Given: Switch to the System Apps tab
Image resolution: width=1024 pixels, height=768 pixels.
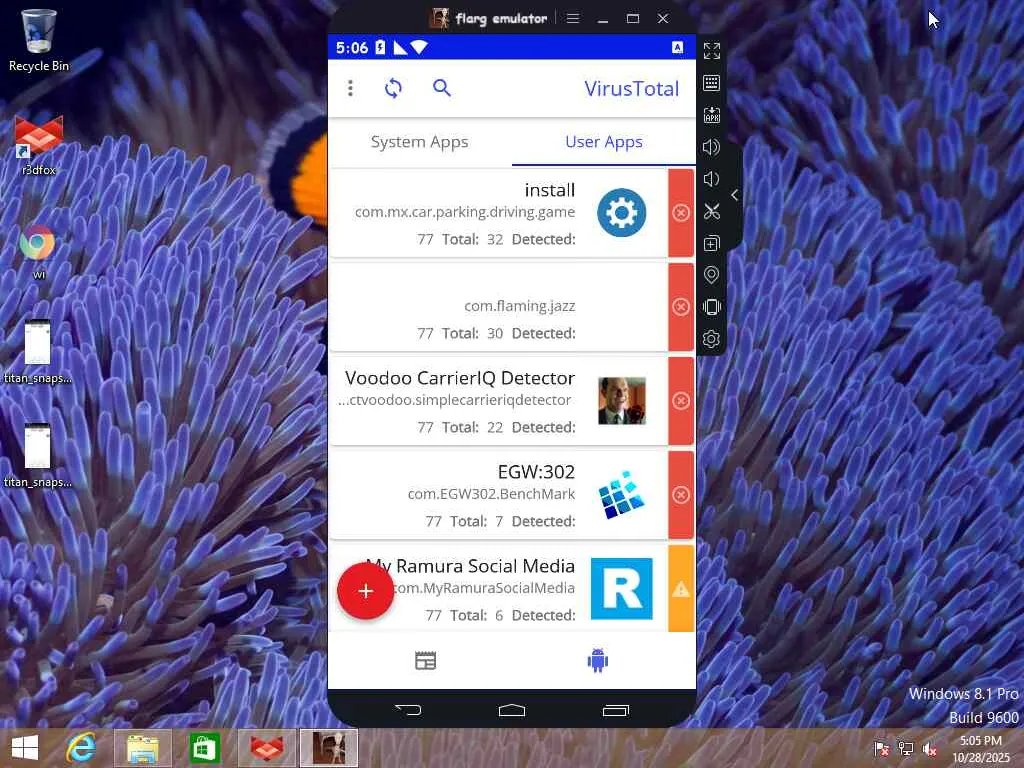Looking at the screenshot, I should 419,142.
